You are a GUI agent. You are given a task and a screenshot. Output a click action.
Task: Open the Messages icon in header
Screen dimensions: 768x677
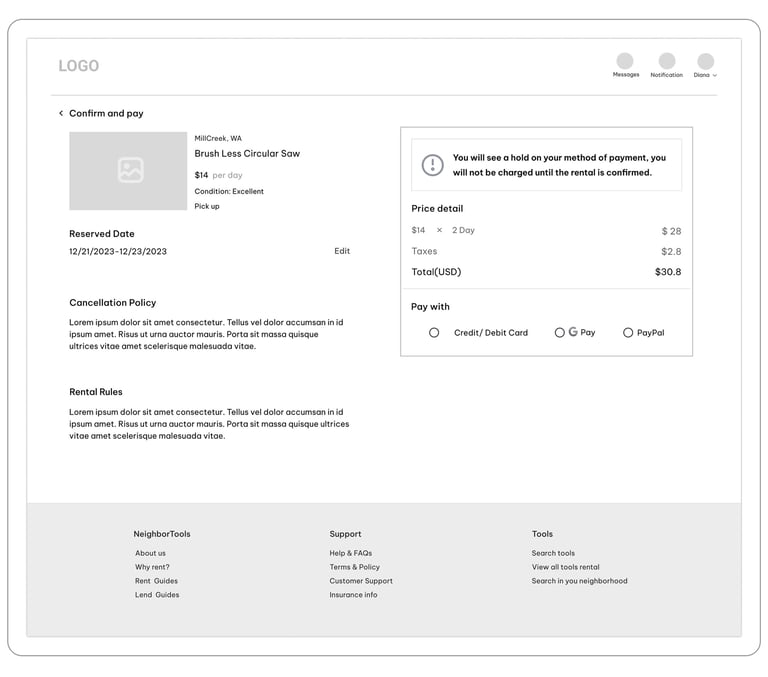pos(624,61)
